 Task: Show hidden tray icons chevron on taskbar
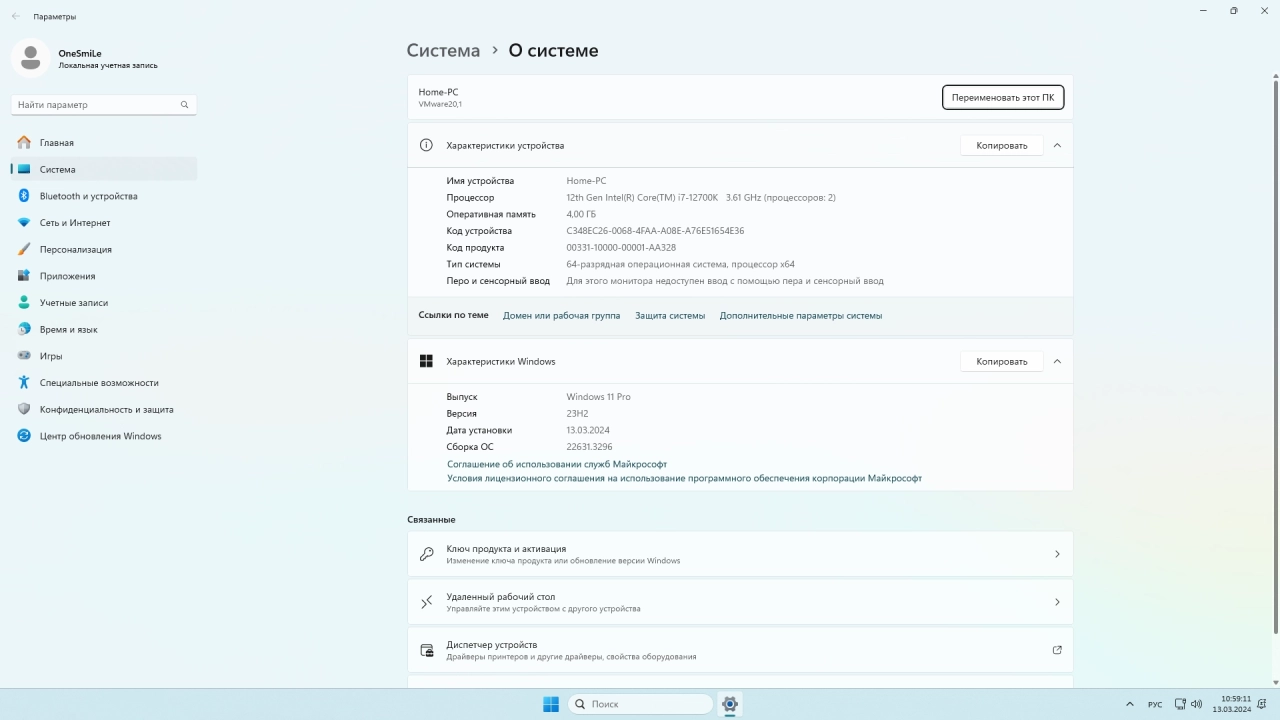pos(1130,704)
